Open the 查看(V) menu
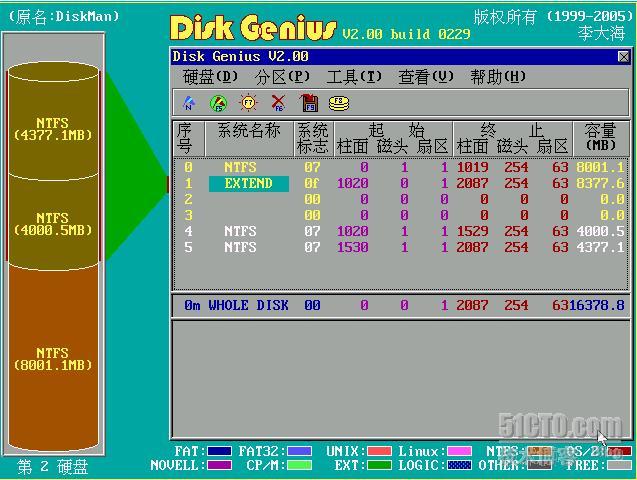Image resolution: width=637 pixels, height=480 pixels. 426,77
